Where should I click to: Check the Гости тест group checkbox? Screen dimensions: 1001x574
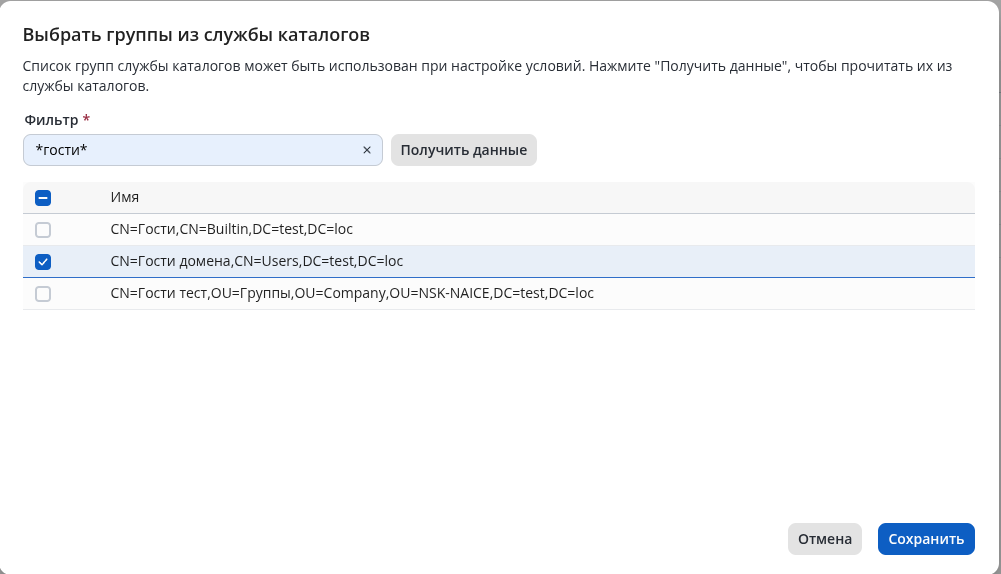pyautogui.click(x=43, y=294)
